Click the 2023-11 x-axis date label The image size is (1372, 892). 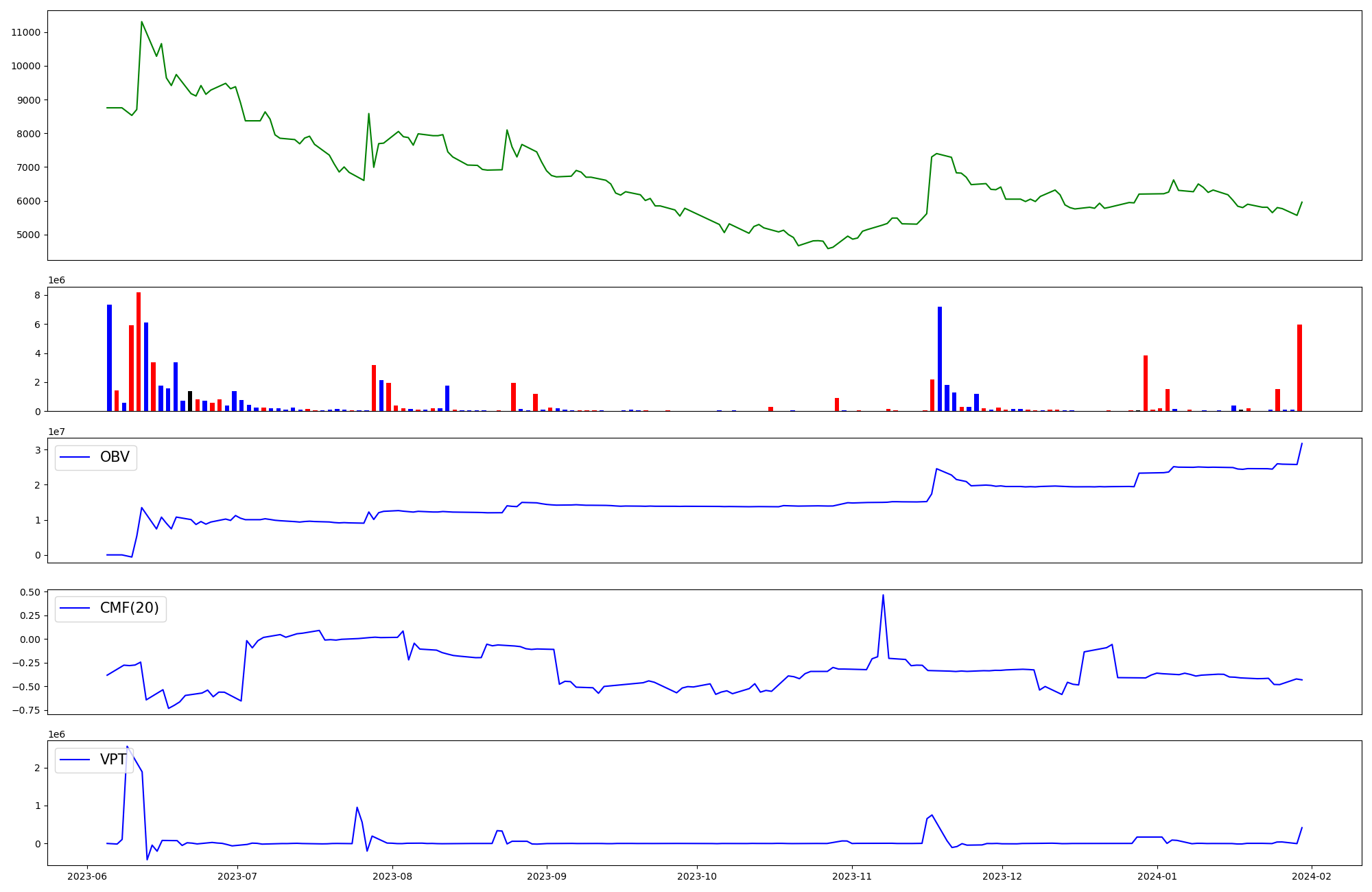click(852, 876)
